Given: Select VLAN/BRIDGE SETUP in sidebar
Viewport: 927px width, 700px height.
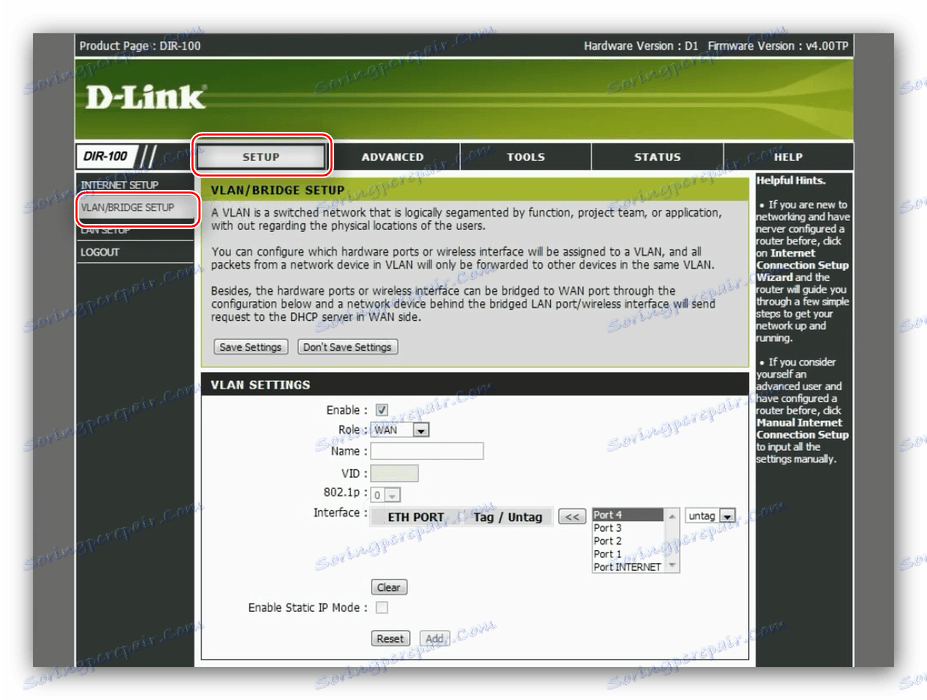Looking at the screenshot, I should [x=127, y=208].
